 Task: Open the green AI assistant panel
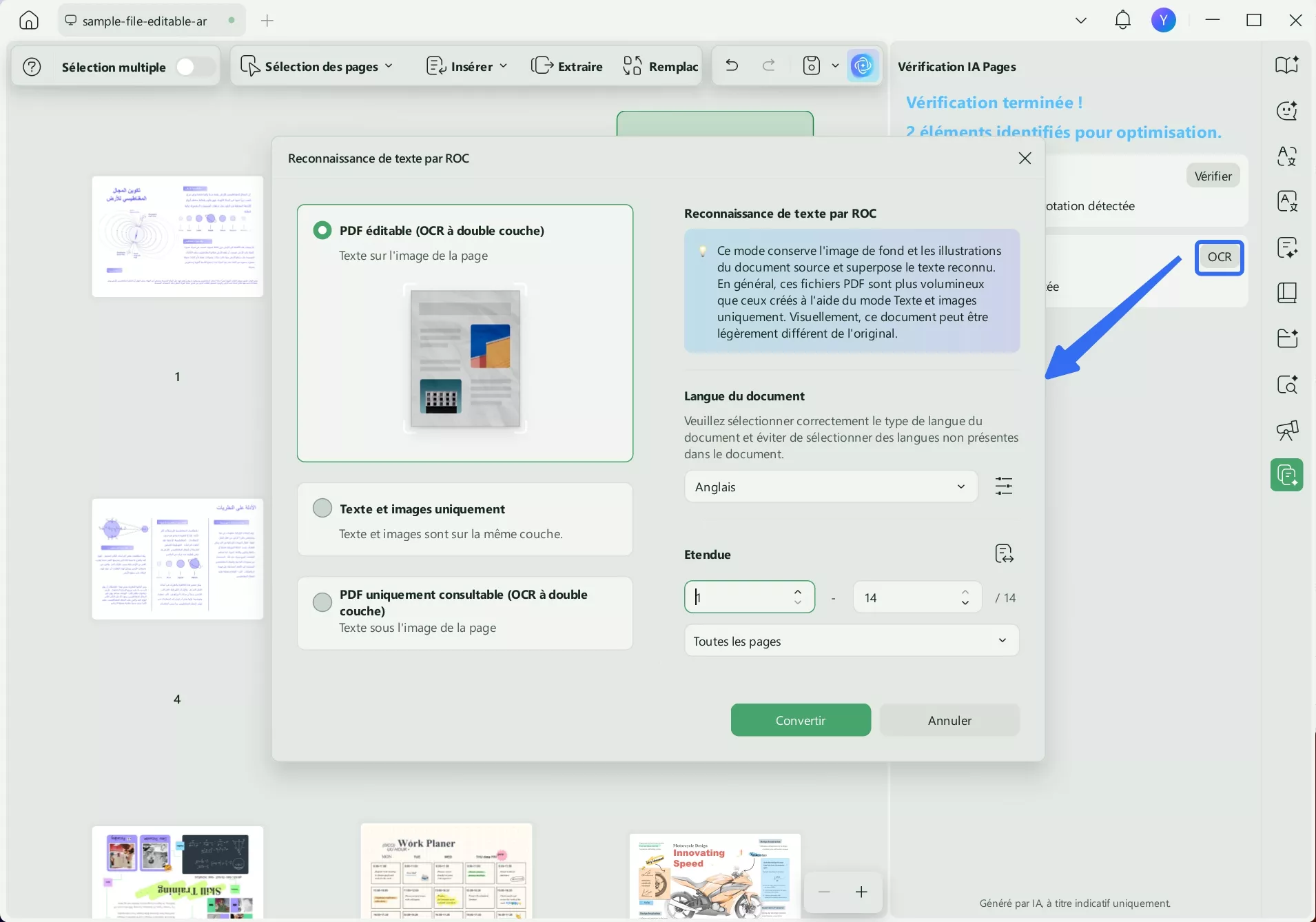pyautogui.click(x=1287, y=475)
